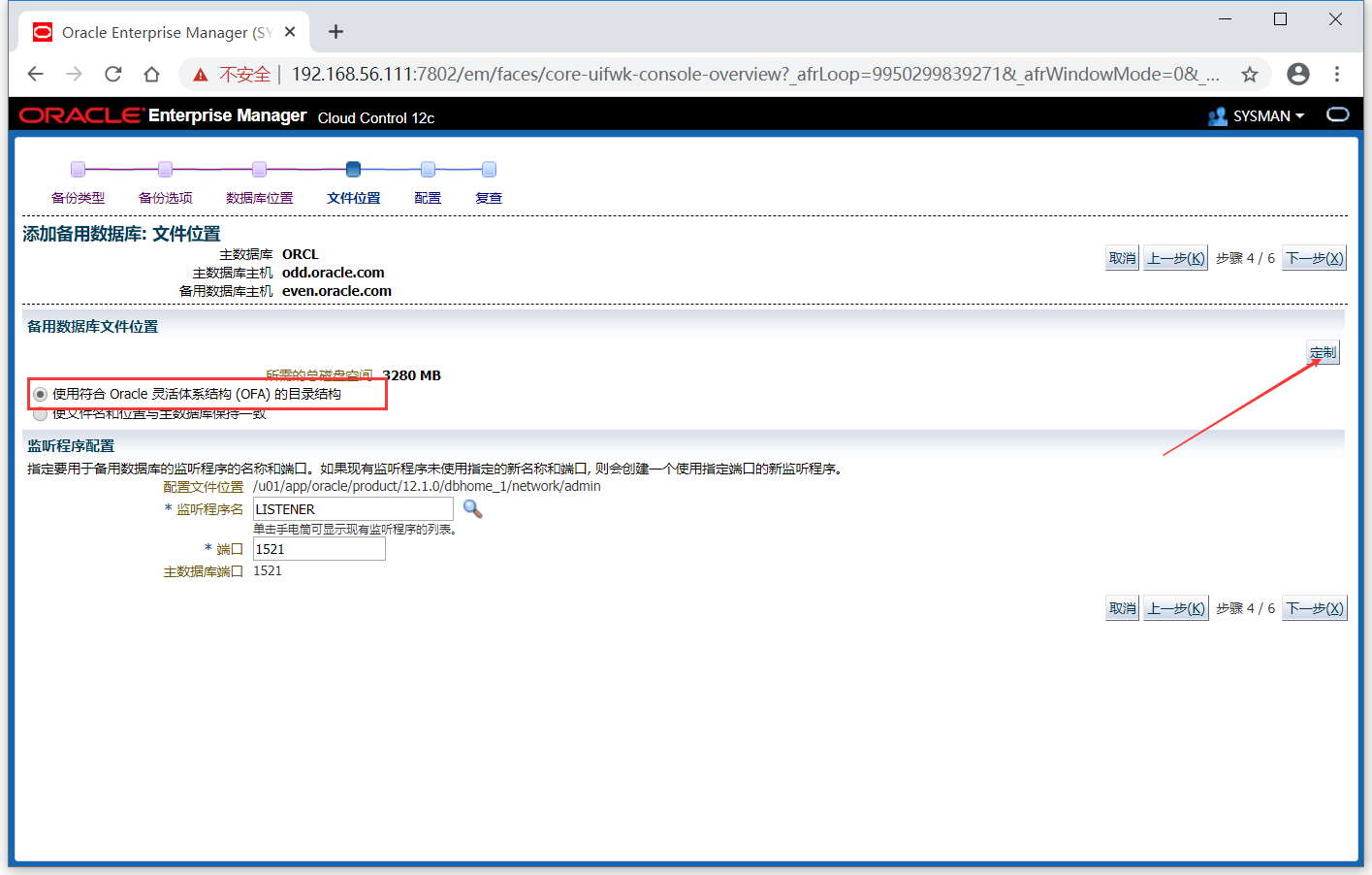The width and height of the screenshot is (1372, 875).
Task: Click the port 1521 input field
Action: [x=319, y=549]
